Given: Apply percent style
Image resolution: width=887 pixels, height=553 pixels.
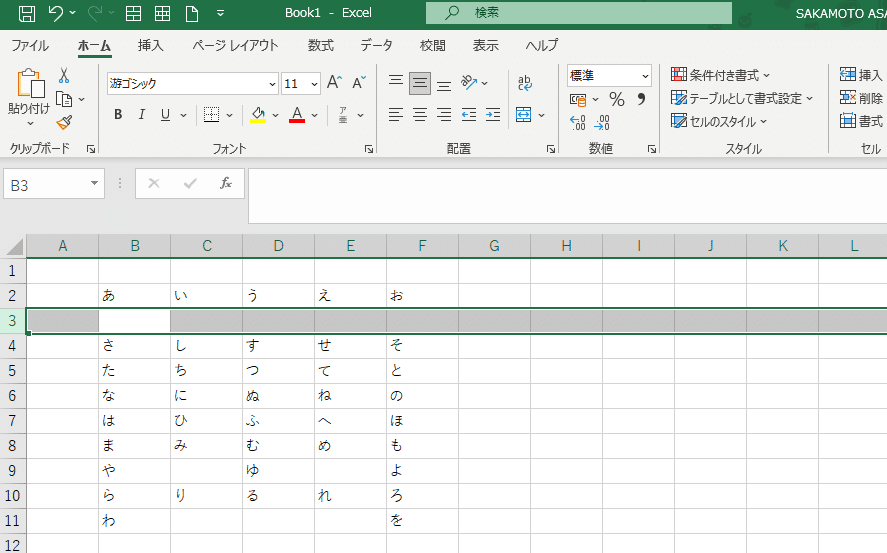Looking at the screenshot, I should 617,100.
